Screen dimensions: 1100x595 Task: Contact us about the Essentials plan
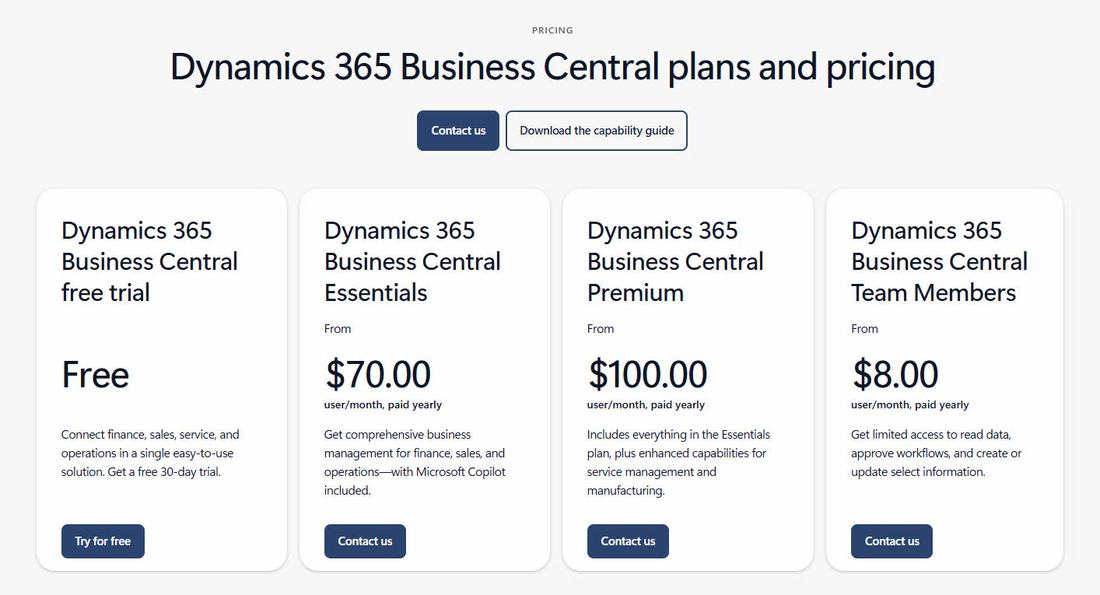coord(365,541)
